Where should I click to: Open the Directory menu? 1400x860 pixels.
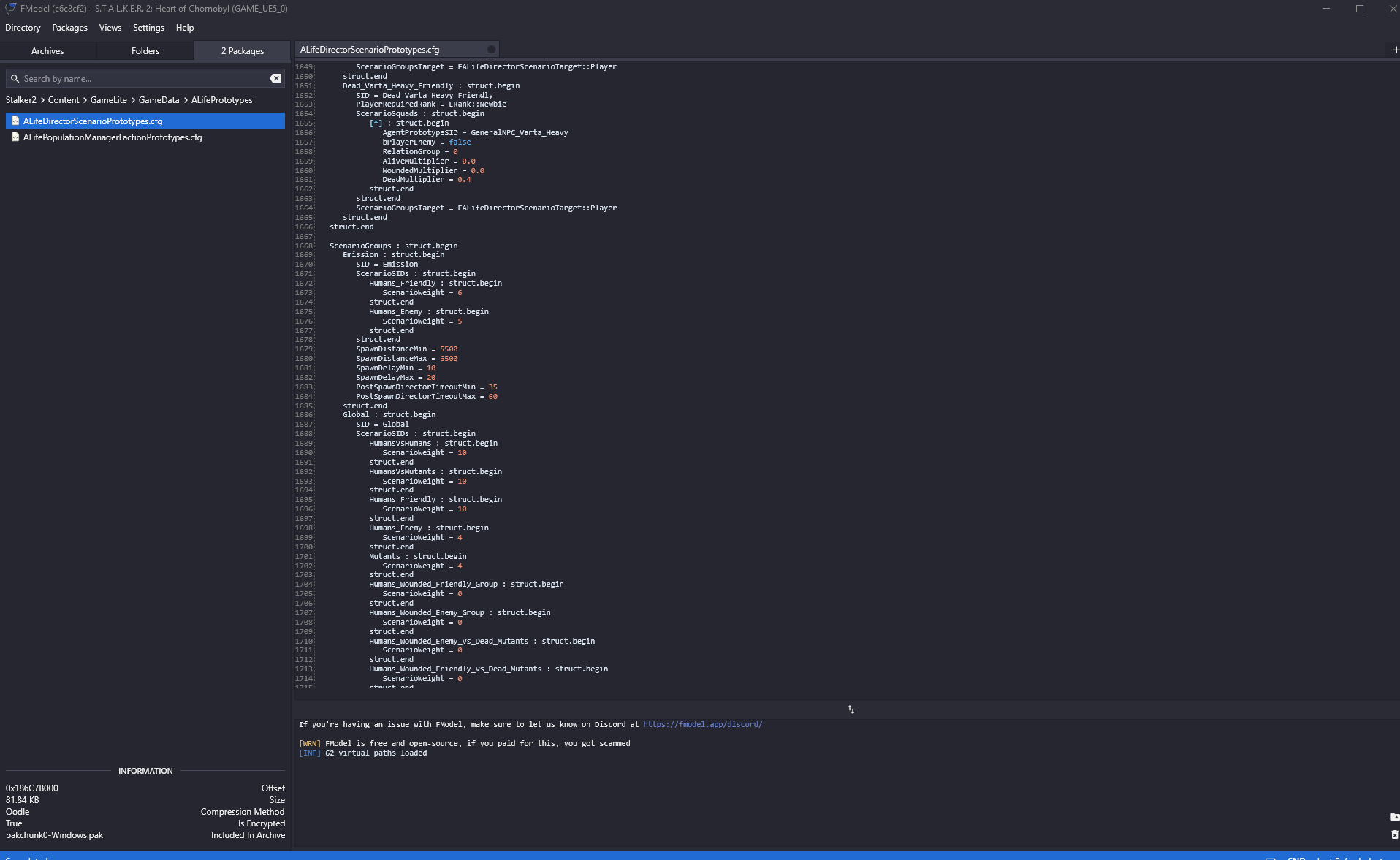click(23, 28)
